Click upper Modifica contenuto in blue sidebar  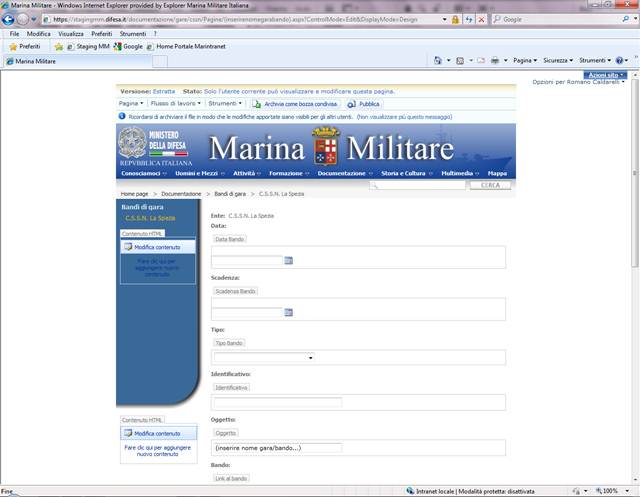pyautogui.click(x=157, y=247)
